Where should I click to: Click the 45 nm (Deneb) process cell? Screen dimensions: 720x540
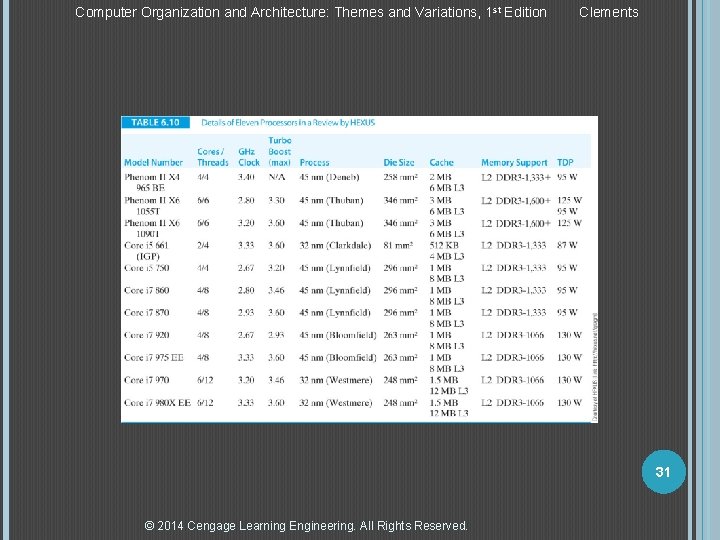329,177
